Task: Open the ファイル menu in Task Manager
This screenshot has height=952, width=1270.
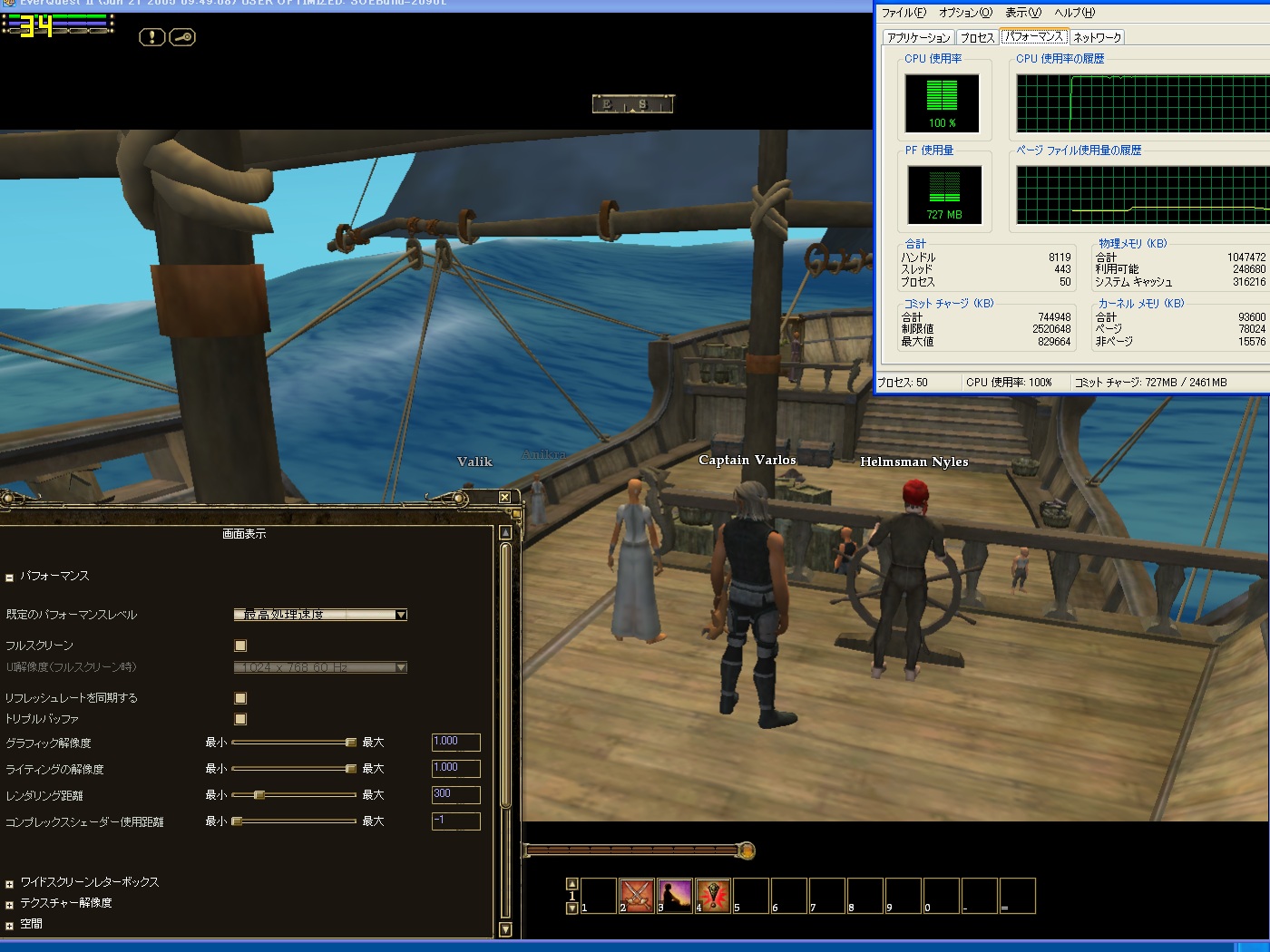Action: click(x=904, y=13)
